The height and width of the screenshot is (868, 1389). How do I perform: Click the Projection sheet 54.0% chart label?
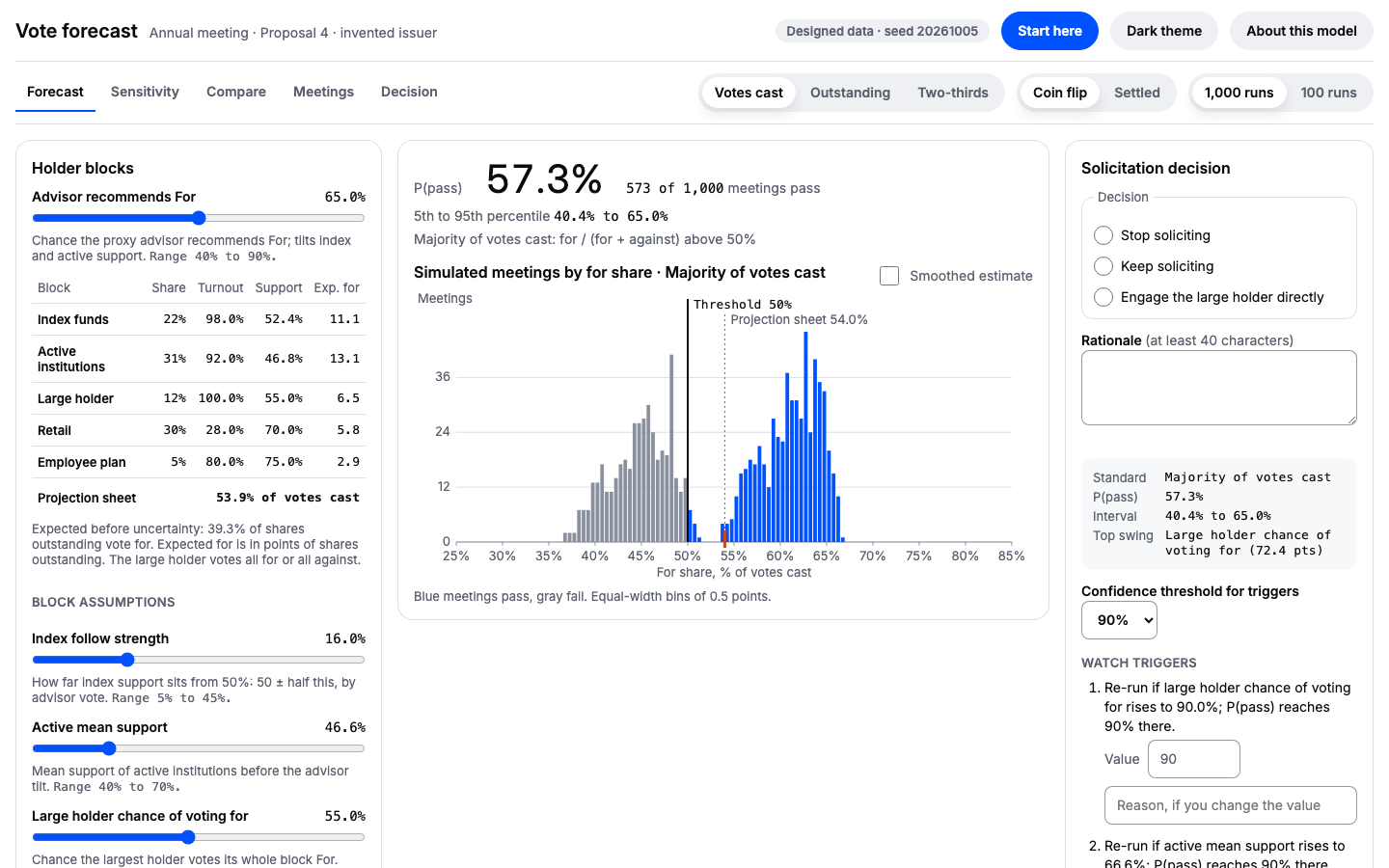click(x=799, y=319)
